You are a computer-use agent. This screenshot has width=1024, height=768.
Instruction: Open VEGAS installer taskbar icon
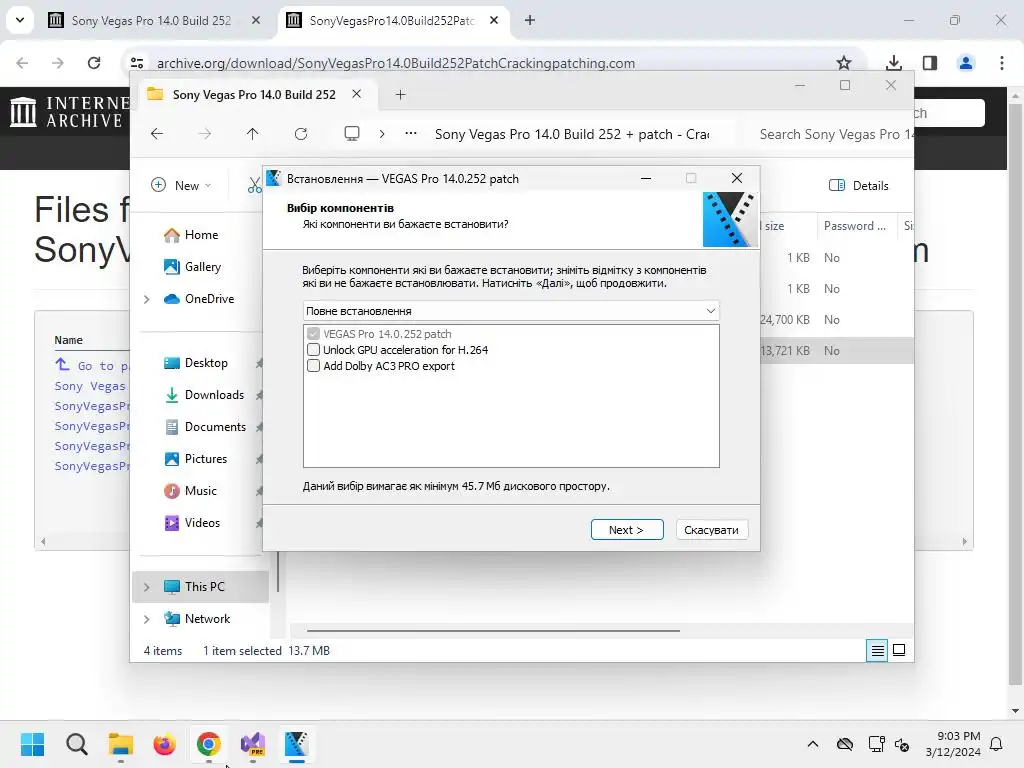click(x=296, y=744)
